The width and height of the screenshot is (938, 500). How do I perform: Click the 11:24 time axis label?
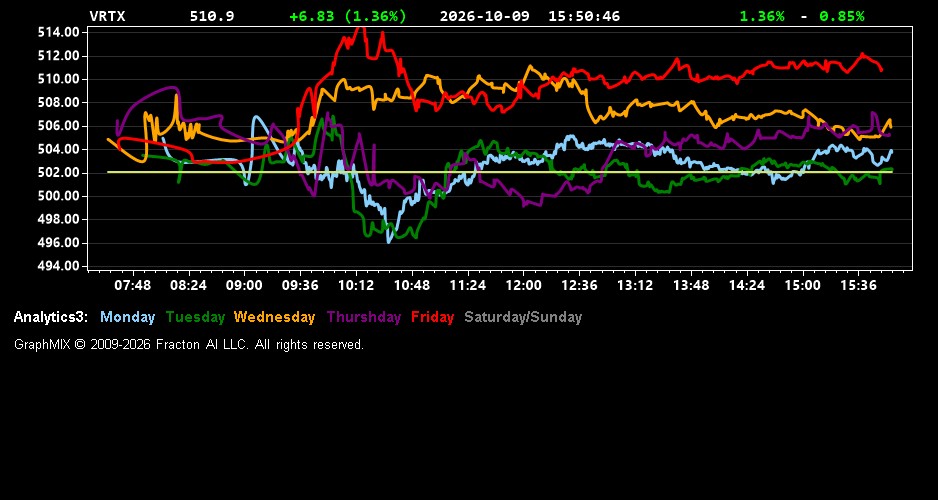pyautogui.click(x=468, y=285)
